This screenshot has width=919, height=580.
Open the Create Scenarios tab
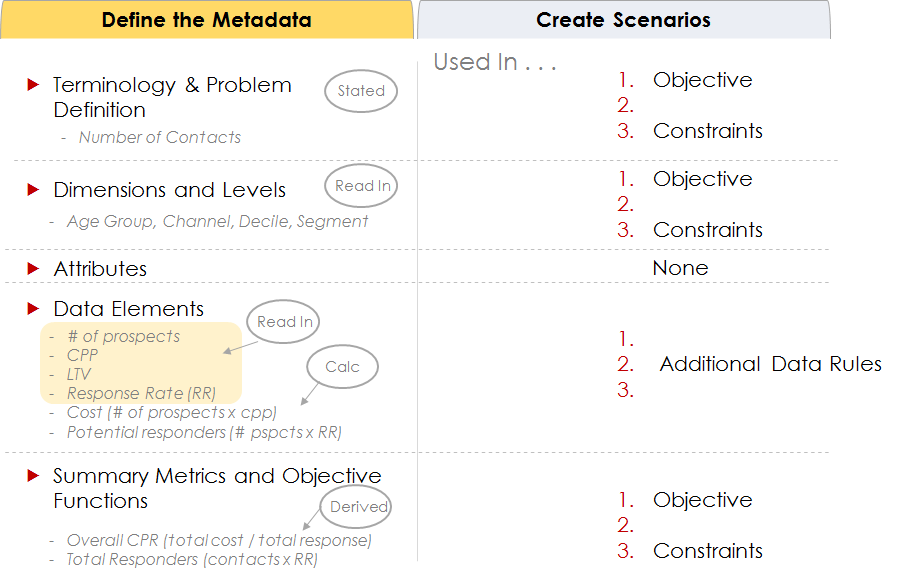click(x=624, y=19)
